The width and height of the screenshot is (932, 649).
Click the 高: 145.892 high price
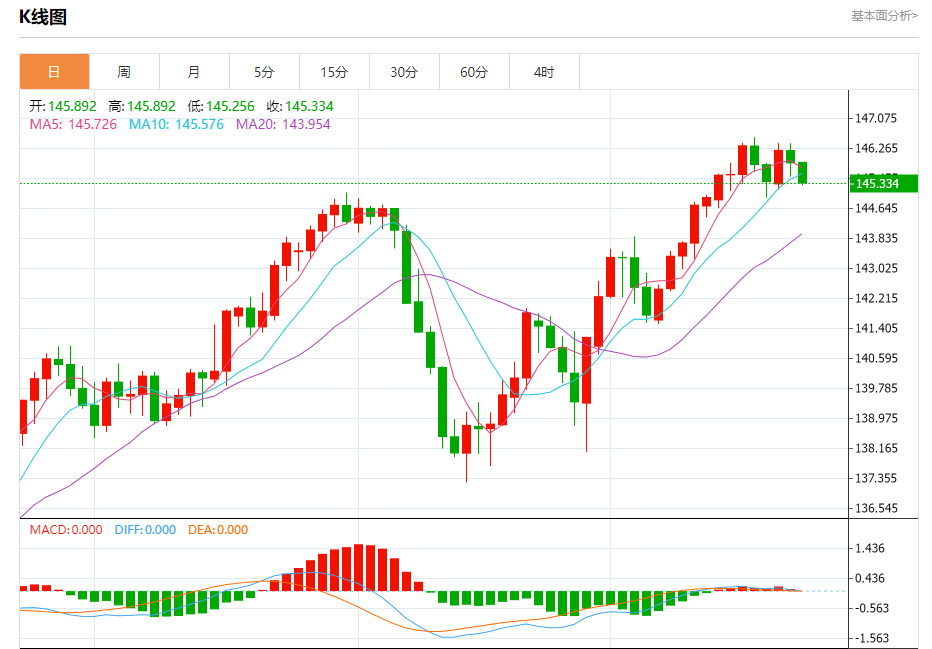142,106
